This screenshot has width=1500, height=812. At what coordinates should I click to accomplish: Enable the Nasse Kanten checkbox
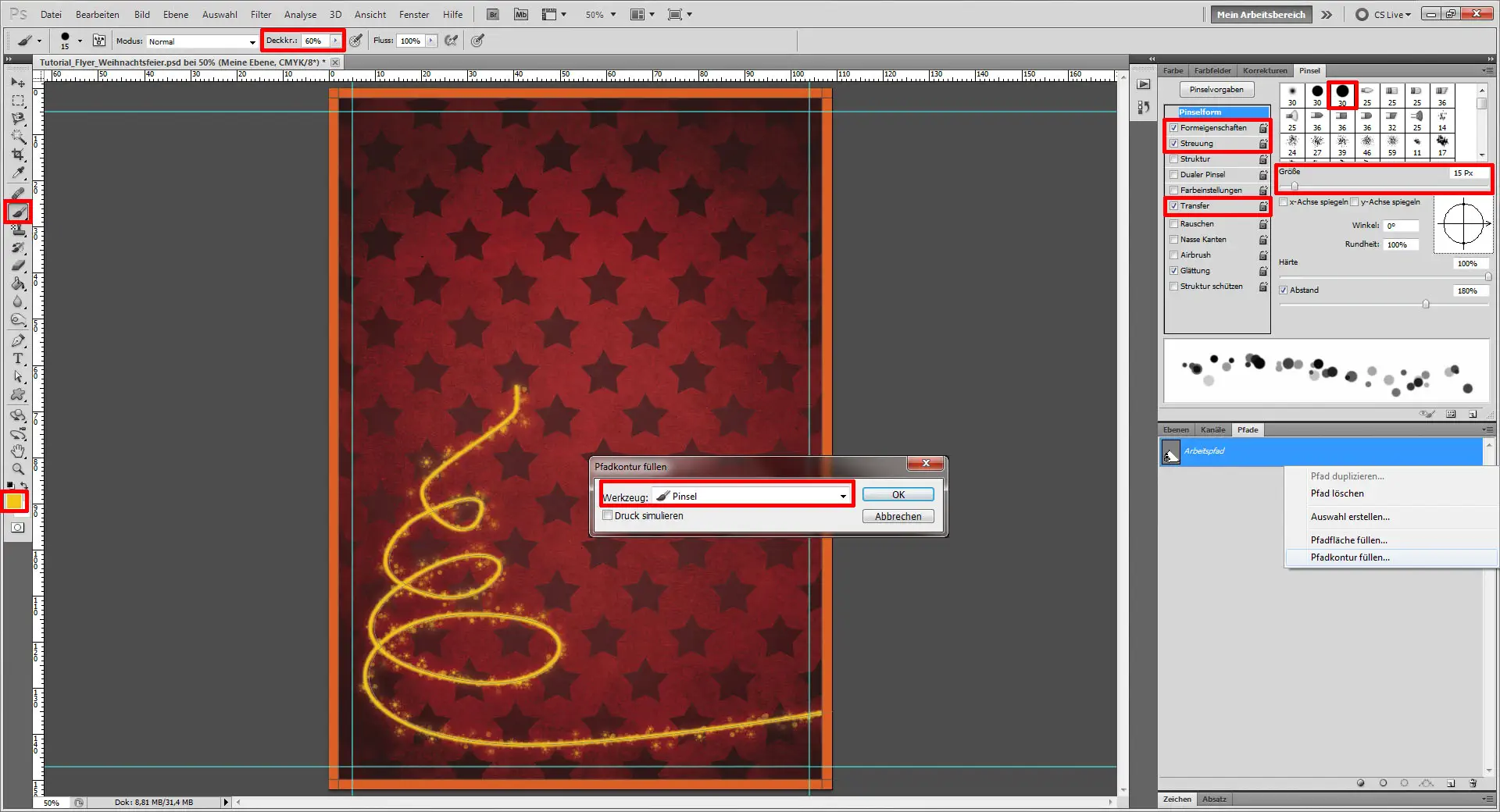[1173, 240]
